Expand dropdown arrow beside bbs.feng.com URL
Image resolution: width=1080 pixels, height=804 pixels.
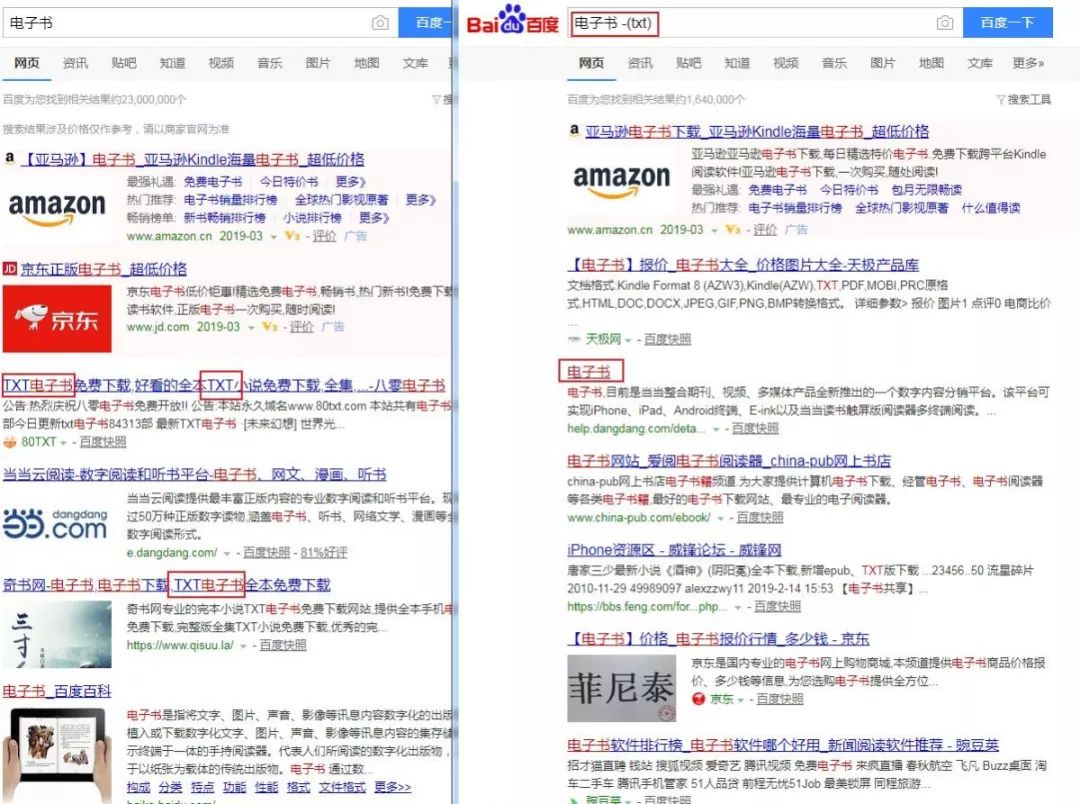point(738,607)
